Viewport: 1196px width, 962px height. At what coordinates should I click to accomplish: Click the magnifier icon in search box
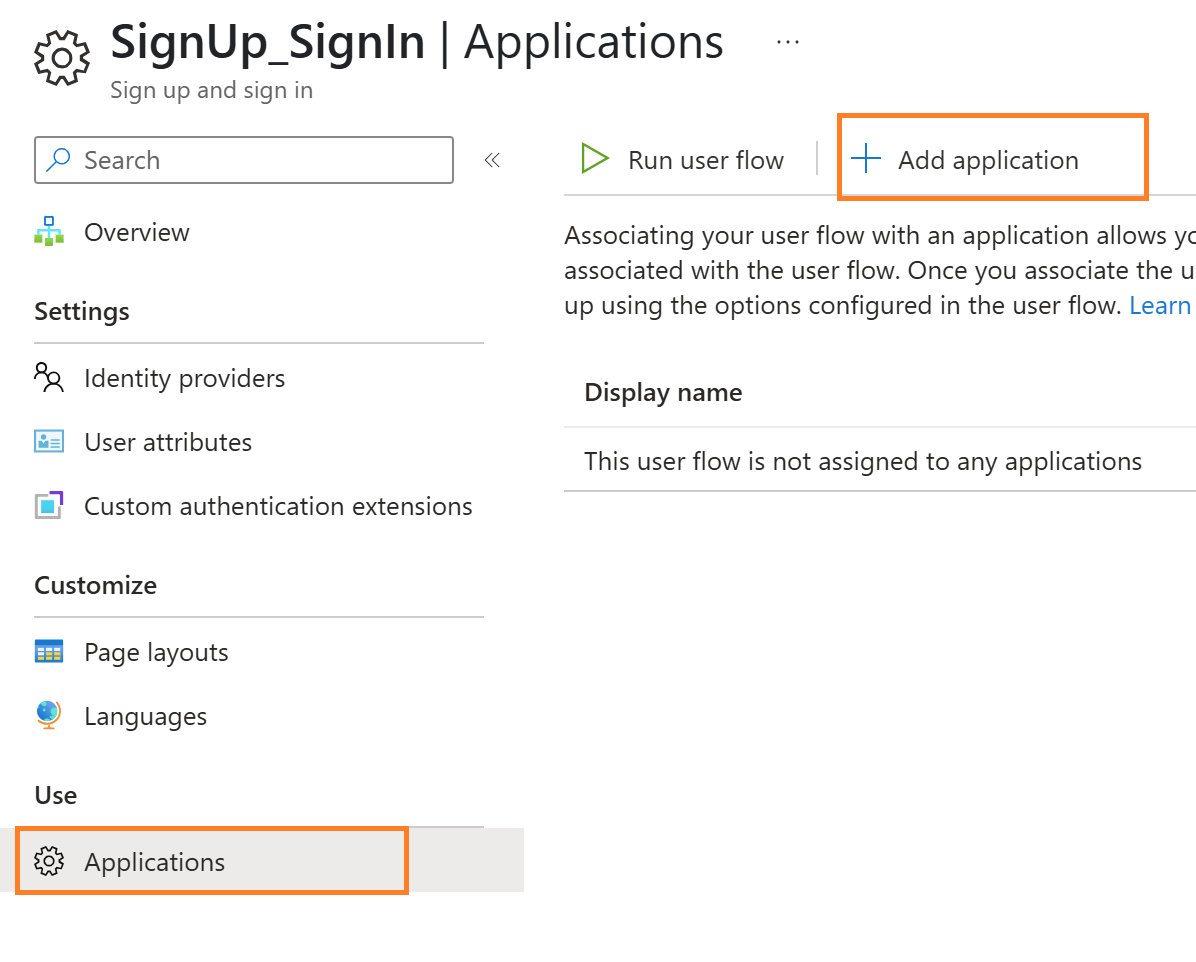click(58, 160)
